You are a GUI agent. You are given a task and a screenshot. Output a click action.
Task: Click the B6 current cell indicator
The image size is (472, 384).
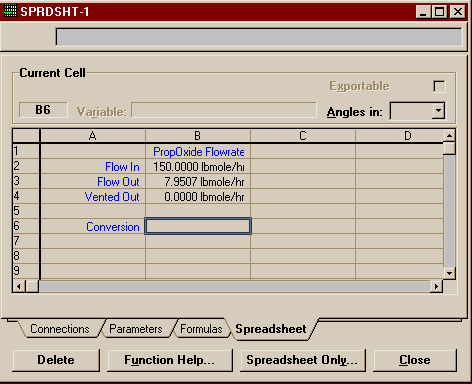43,110
